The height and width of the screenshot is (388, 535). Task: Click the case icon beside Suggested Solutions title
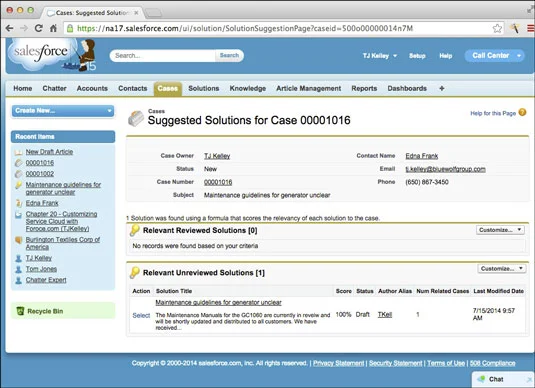[x=136, y=118]
